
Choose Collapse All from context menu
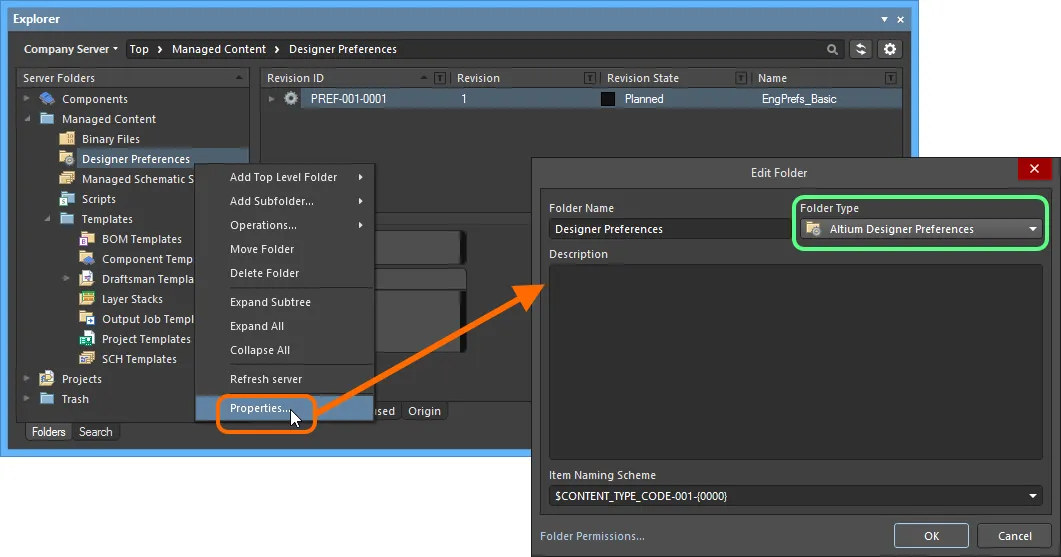click(x=284, y=350)
